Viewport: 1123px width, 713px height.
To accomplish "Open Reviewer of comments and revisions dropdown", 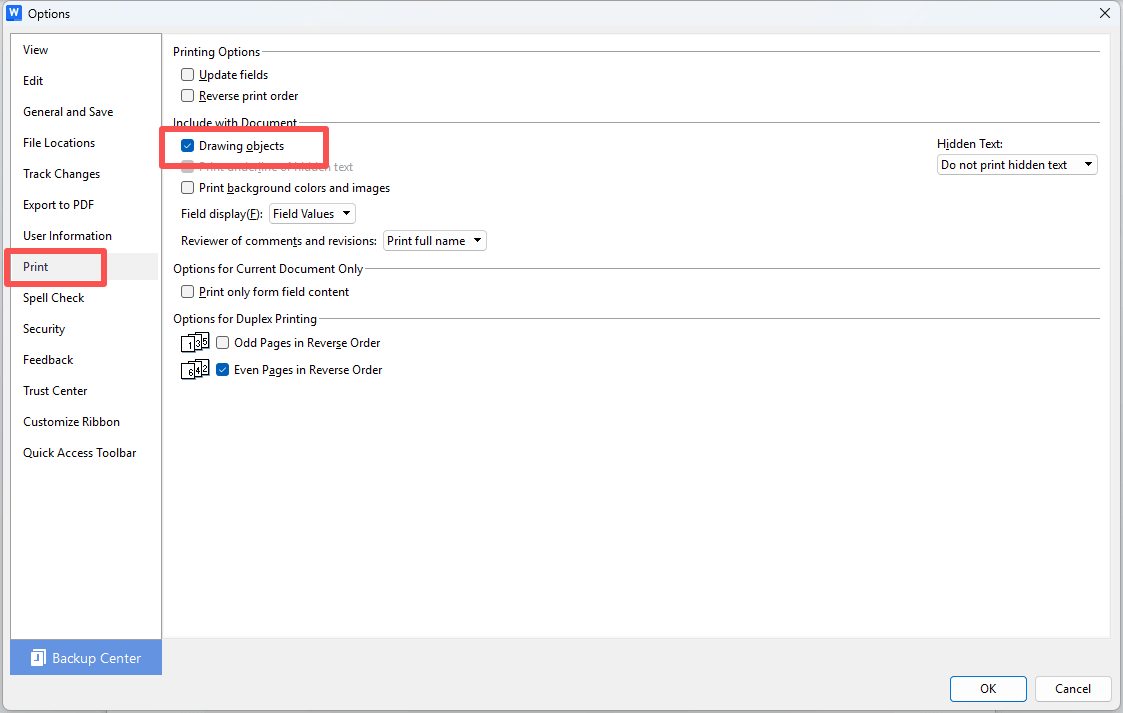I will point(435,241).
